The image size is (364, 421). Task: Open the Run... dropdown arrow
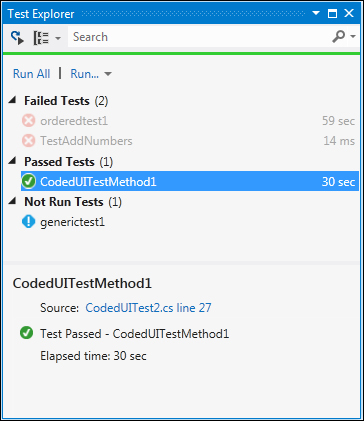108,74
